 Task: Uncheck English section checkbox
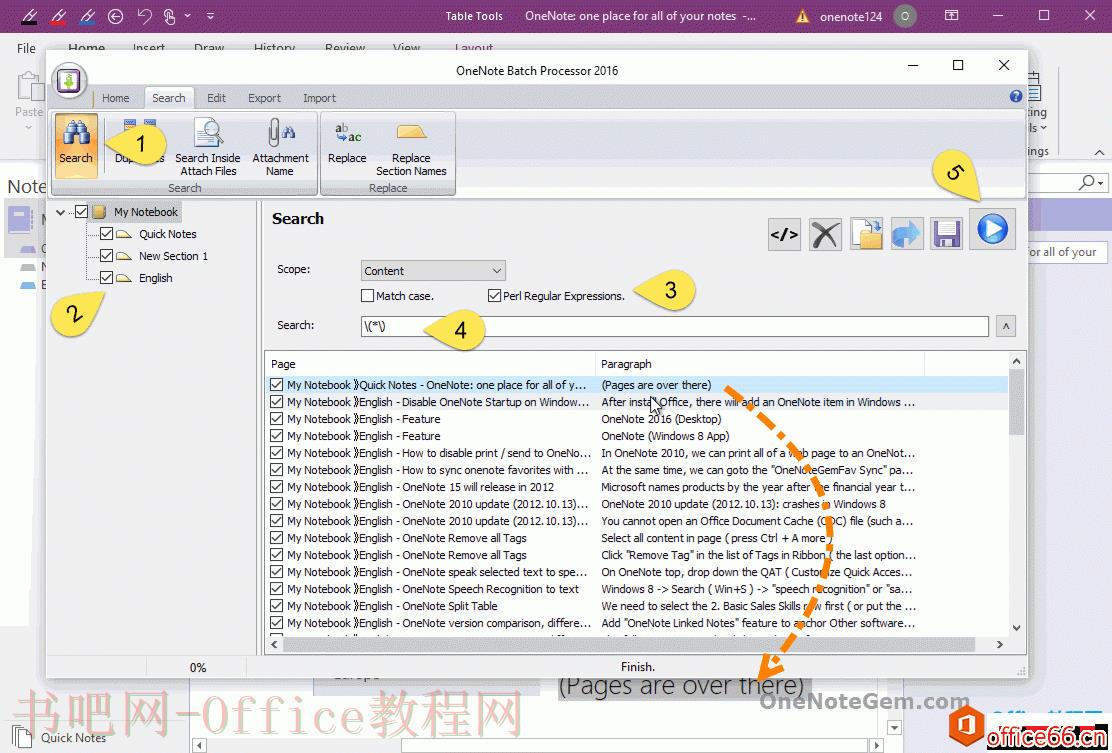point(106,277)
